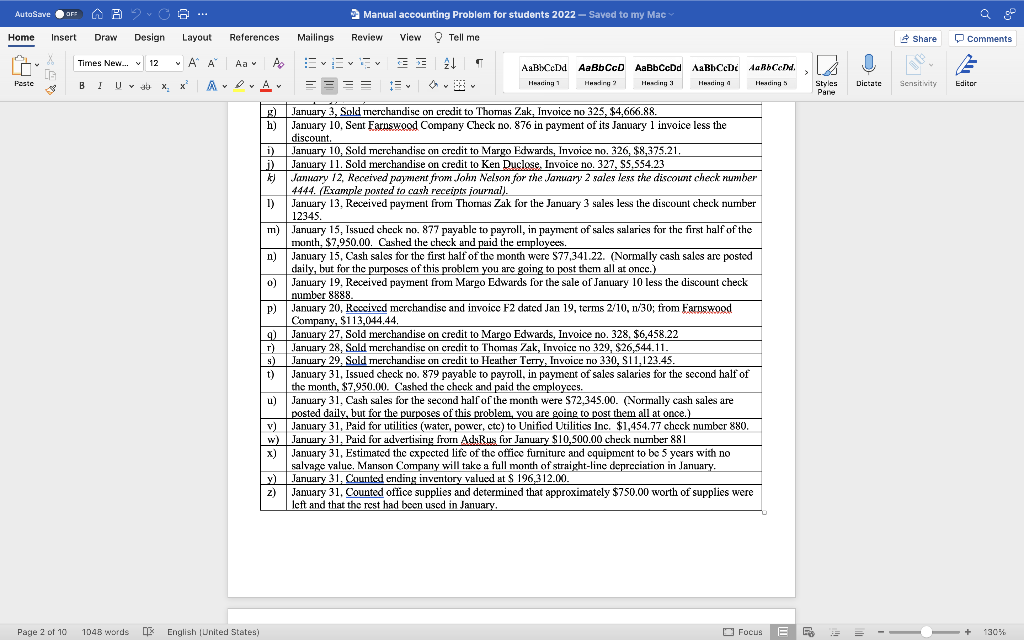Expand the Paste options arrow
The image size is (1024, 640).
[x=37, y=65]
